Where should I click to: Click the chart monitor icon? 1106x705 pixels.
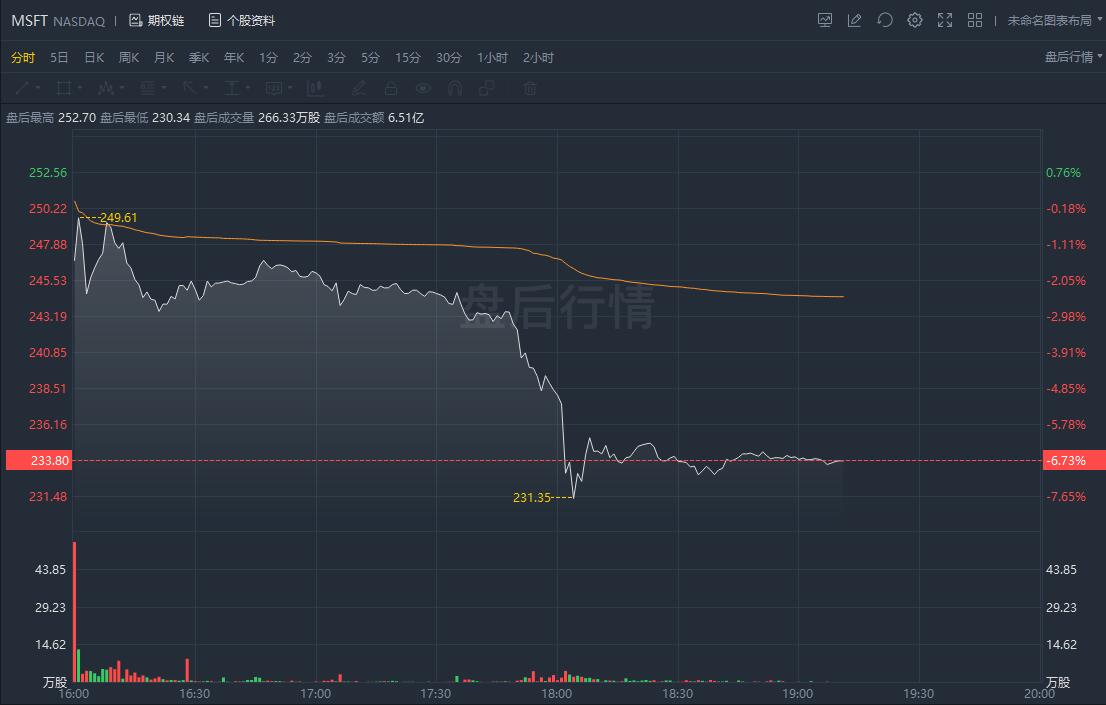824,20
